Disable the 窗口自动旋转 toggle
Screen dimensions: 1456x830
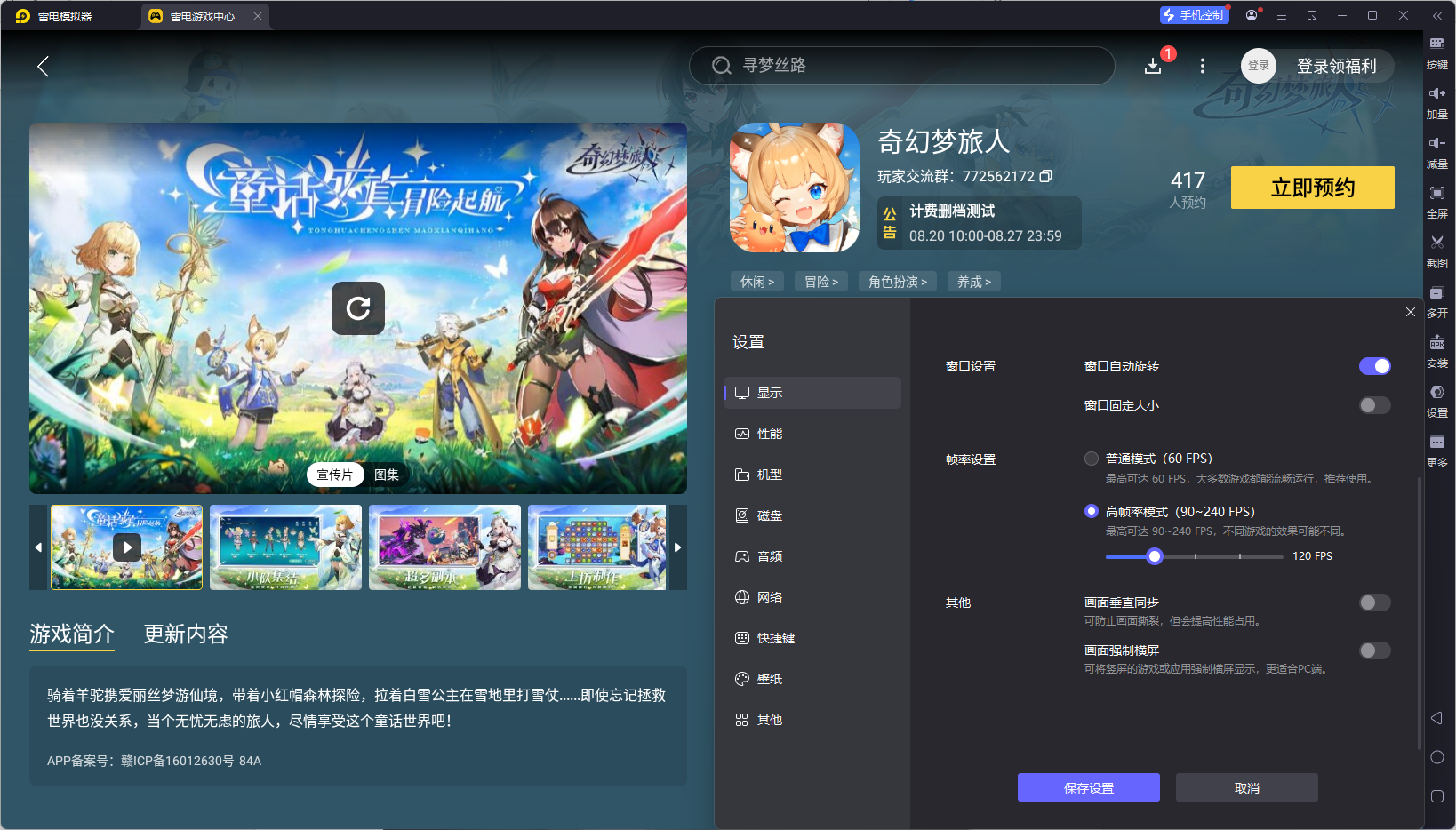pos(1374,366)
